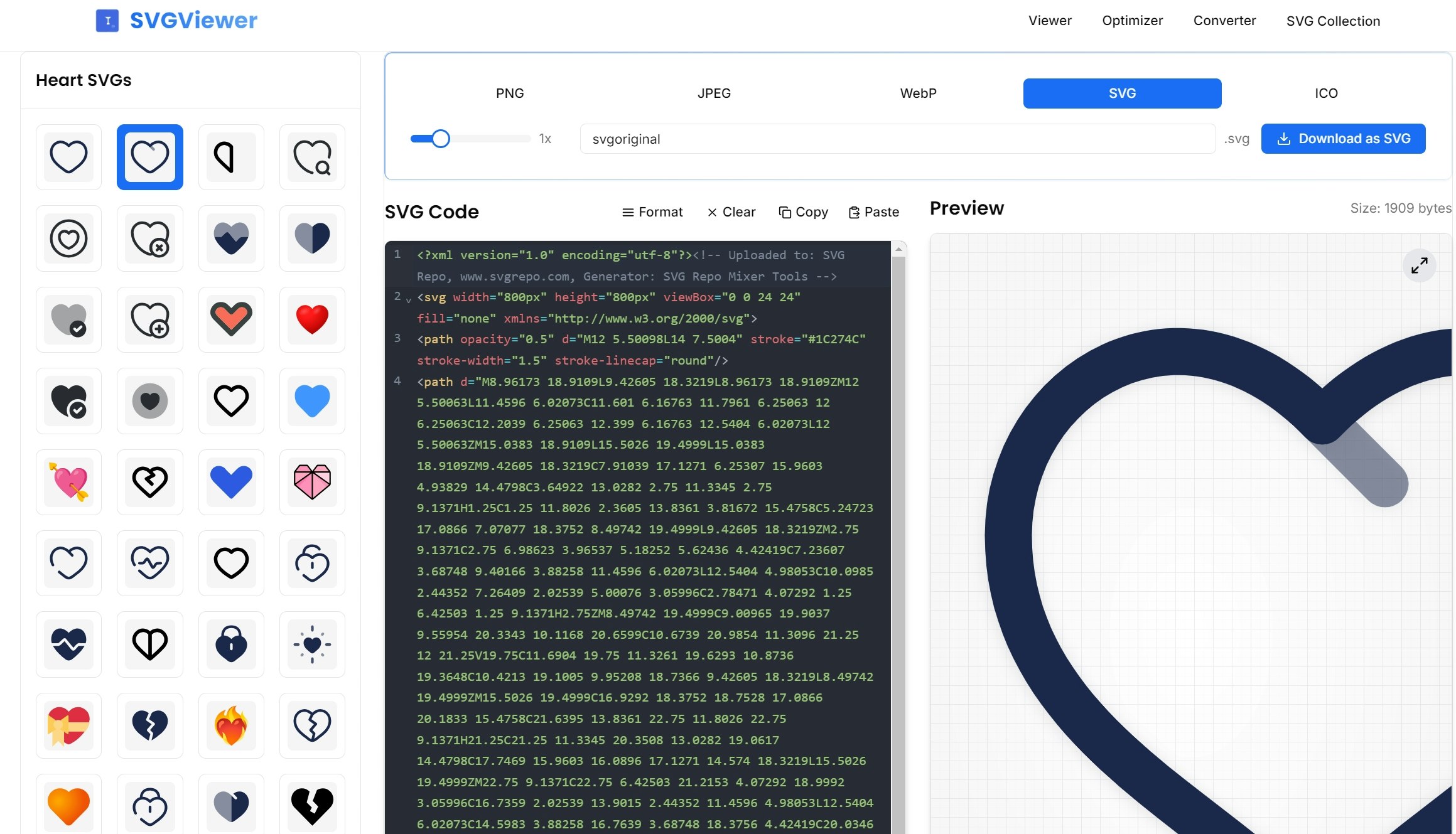The height and width of the screenshot is (834, 1456).
Task: Click the svgoriginal filename field
Action: pyautogui.click(x=897, y=139)
